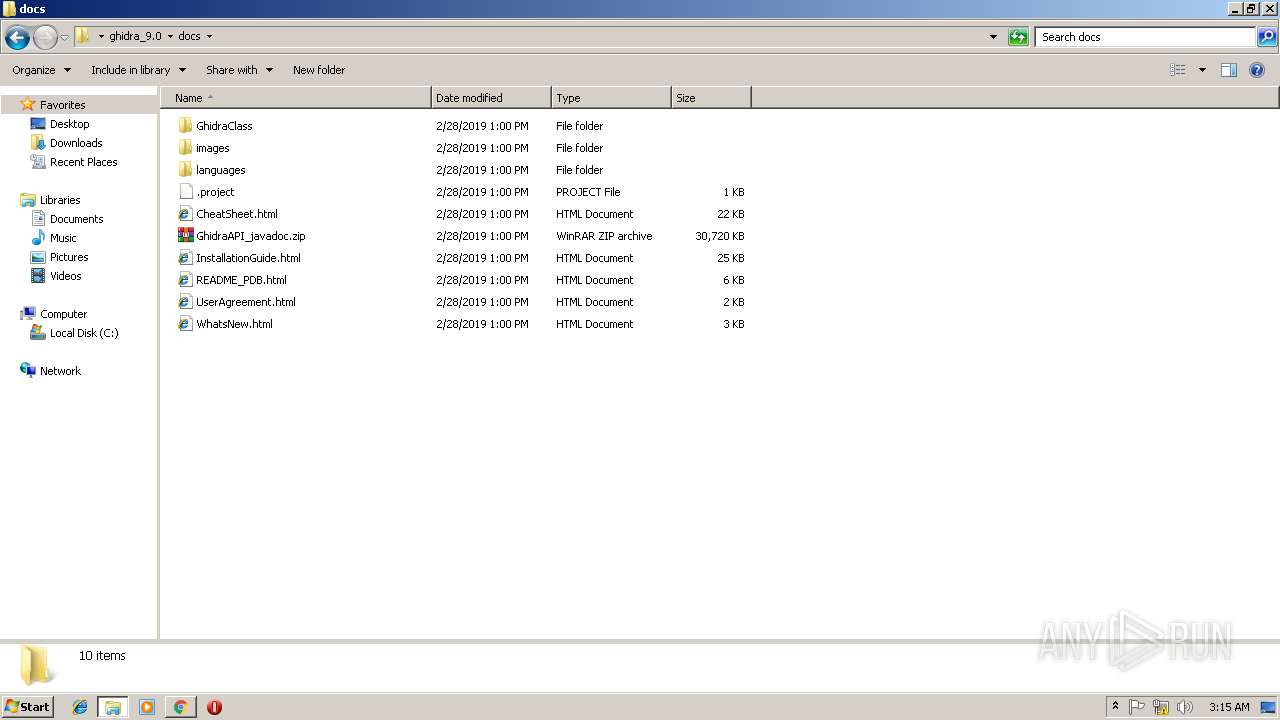Viewport: 1280px width, 720px height.
Task: Click the PROJECT File type cell
Action: point(588,192)
